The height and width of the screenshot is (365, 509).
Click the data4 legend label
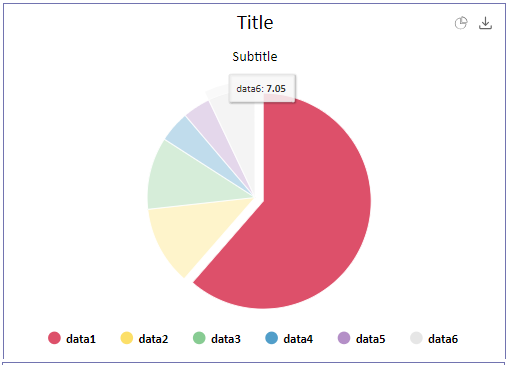tap(298, 339)
